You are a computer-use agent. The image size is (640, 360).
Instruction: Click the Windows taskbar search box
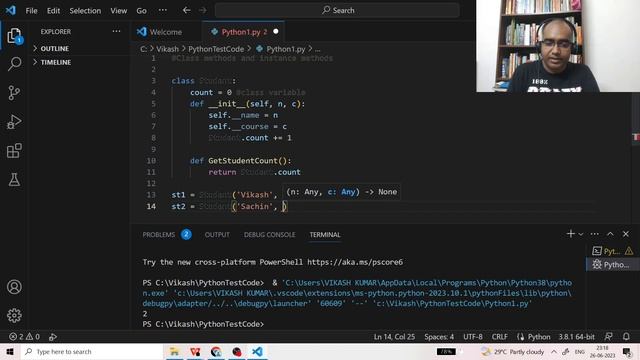[92, 351]
